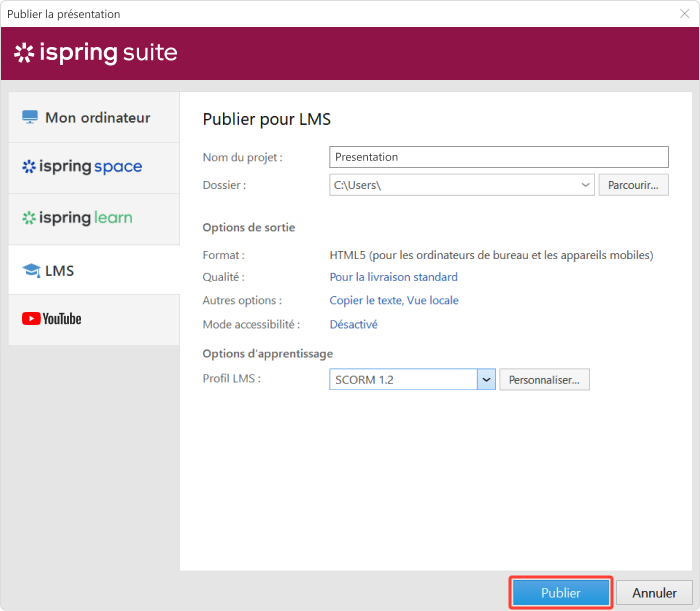Open the Mon ordinateur publishing tab
Image resolution: width=700 pixels, height=611 pixels.
94,117
